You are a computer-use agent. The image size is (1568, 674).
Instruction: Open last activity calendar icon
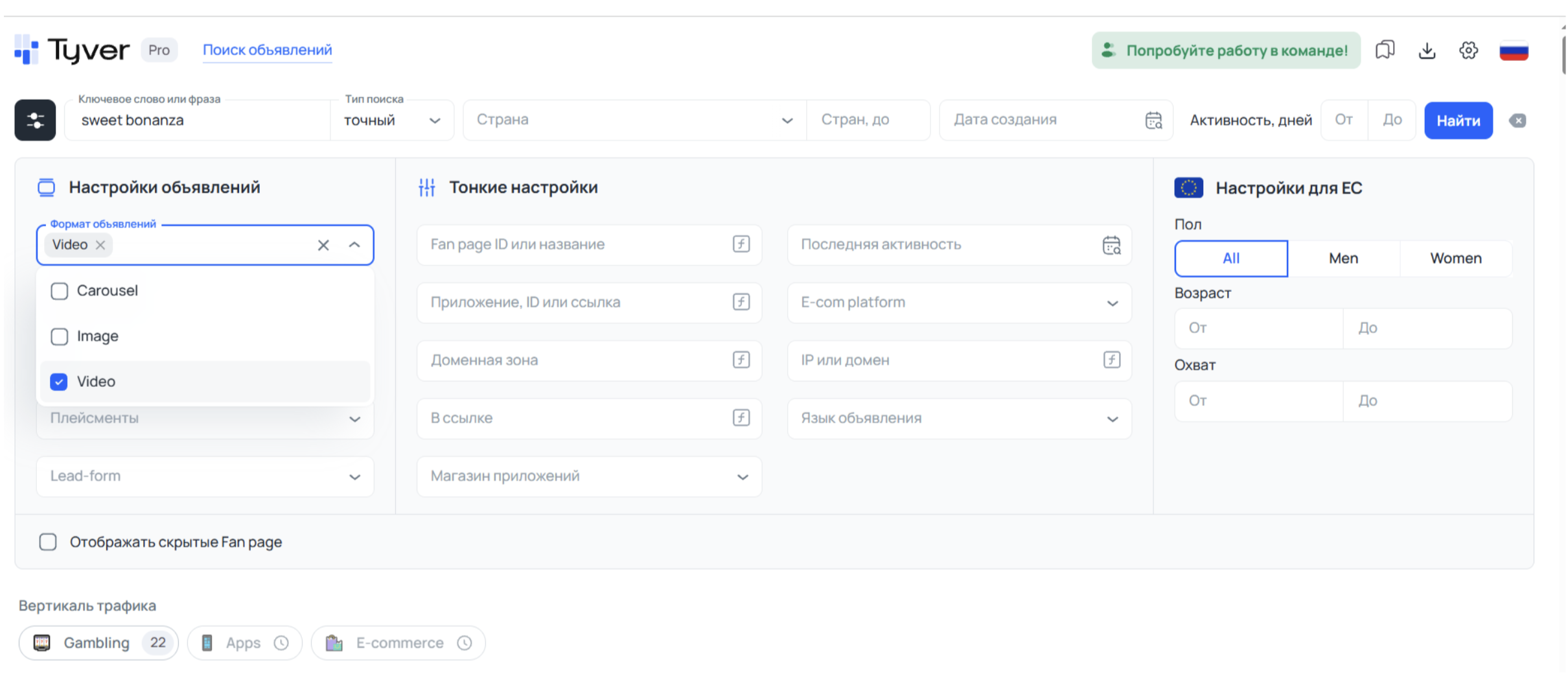click(1111, 245)
